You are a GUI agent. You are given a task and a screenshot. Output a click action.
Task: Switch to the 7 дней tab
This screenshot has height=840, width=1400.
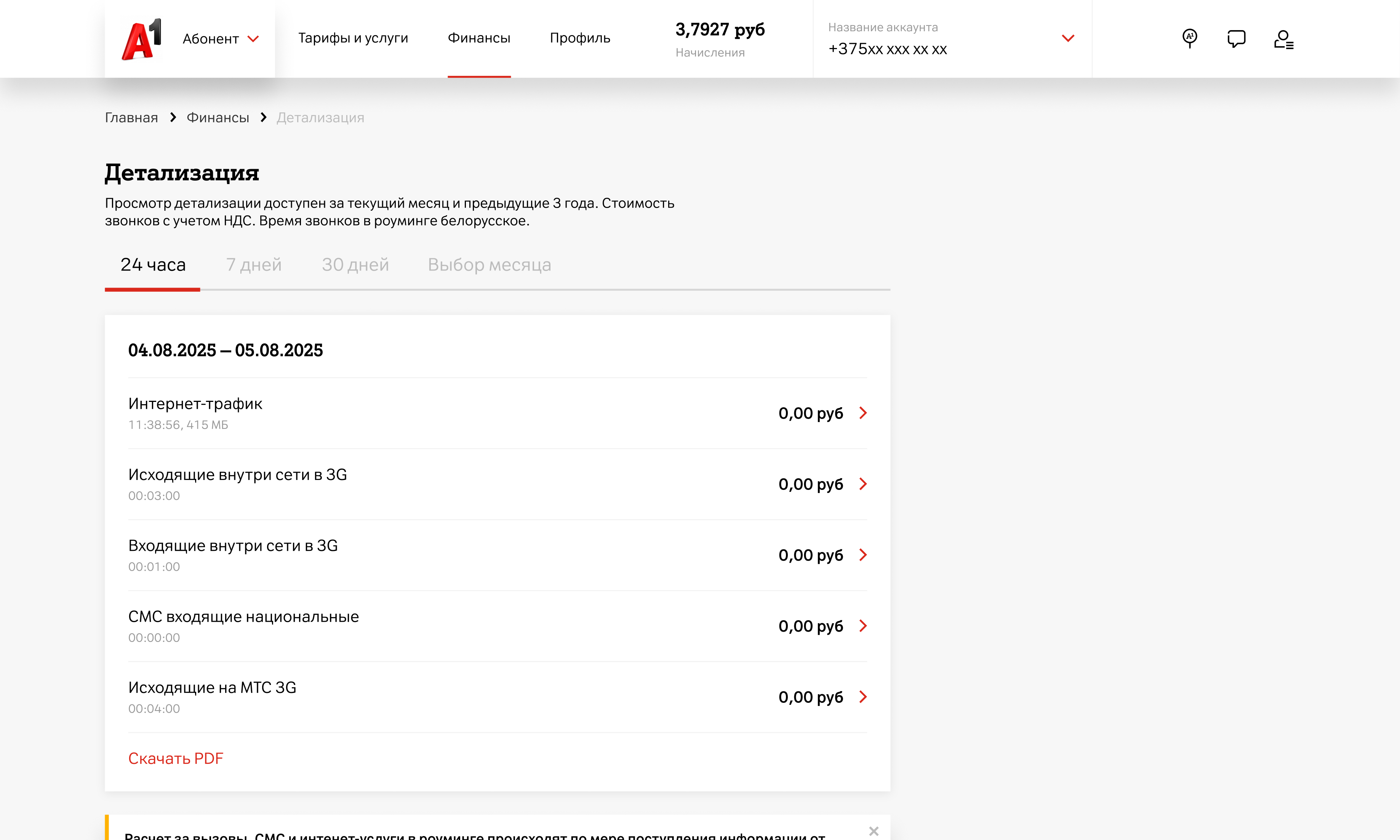pyautogui.click(x=253, y=264)
